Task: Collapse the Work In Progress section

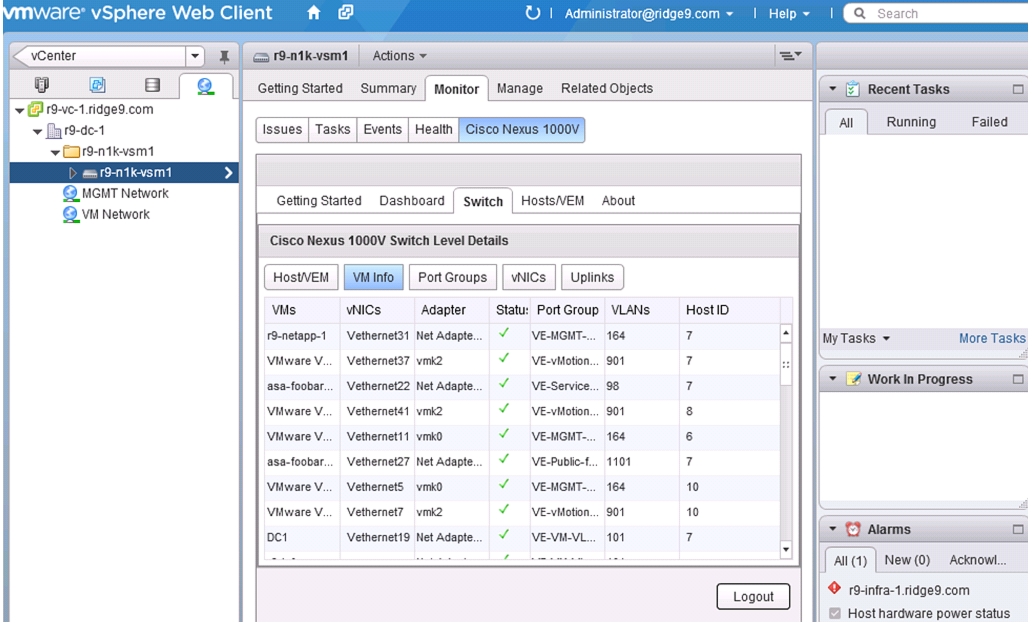Action: (833, 378)
